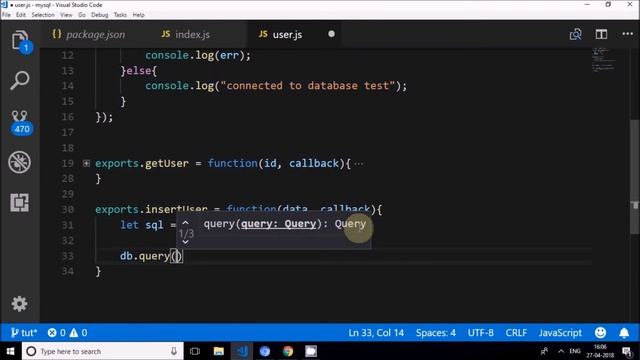640x360 pixels.
Task: Open Google Chrome from the taskbar
Action: tap(288, 351)
